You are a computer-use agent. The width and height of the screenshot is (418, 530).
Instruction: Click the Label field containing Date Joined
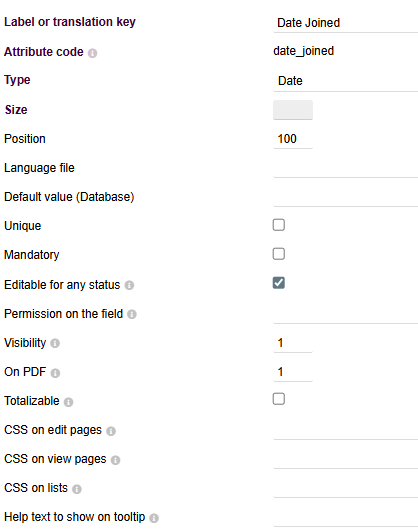[345, 23]
